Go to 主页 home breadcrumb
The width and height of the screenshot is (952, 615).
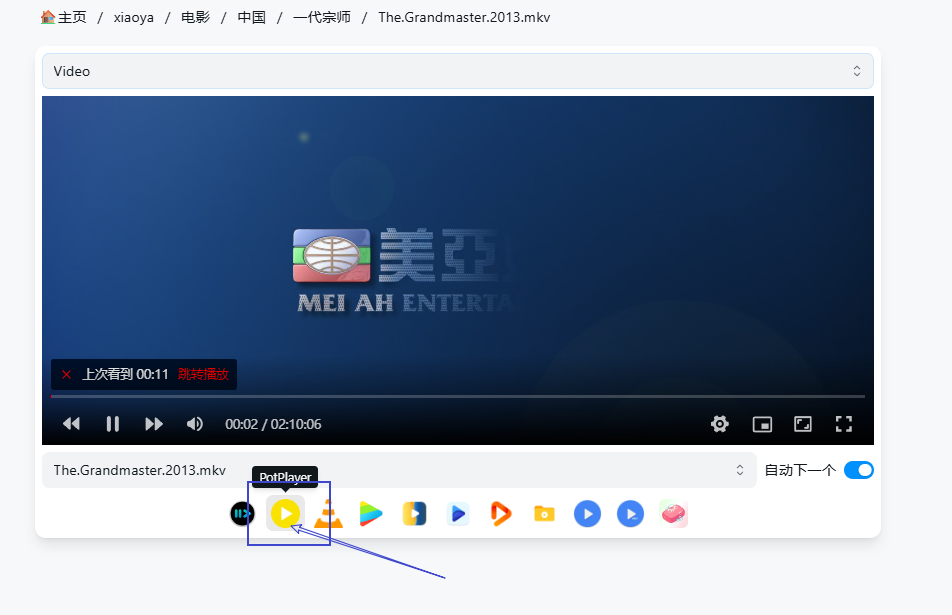(64, 17)
